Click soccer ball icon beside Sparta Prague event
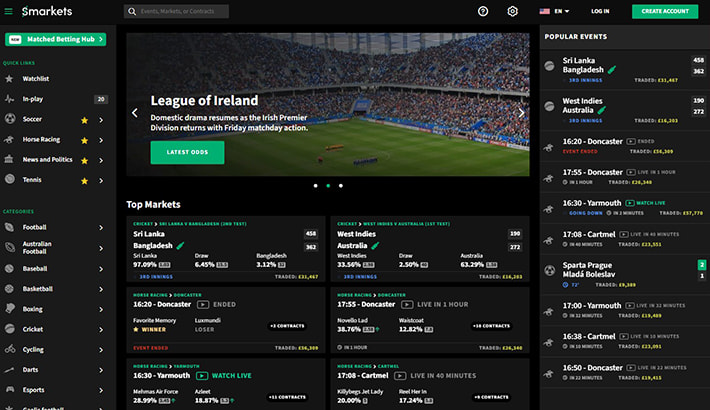Image resolution: width=710 pixels, height=410 pixels. [550, 270]
